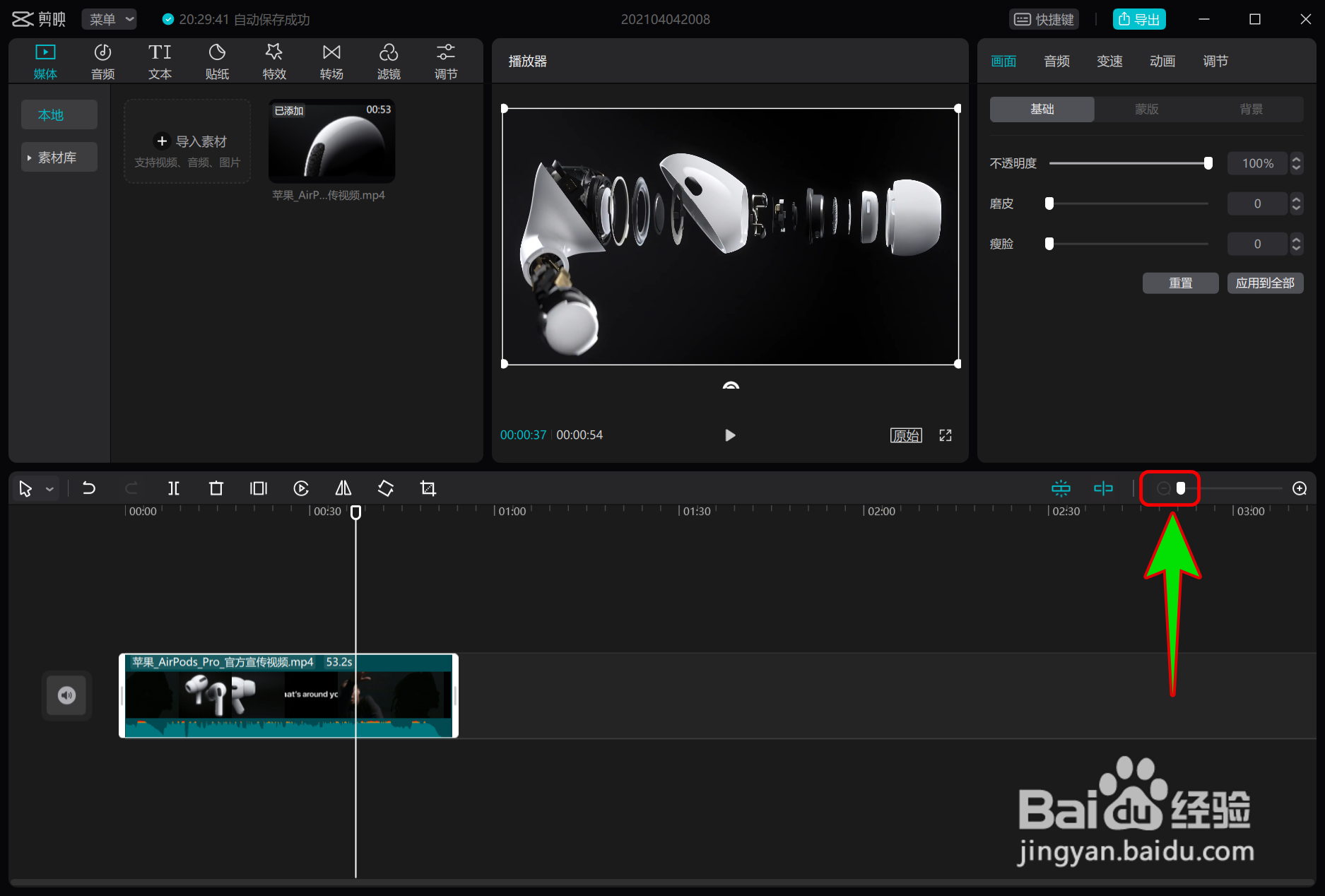Click the 100% opacity value field

[x=1258, y=163]
